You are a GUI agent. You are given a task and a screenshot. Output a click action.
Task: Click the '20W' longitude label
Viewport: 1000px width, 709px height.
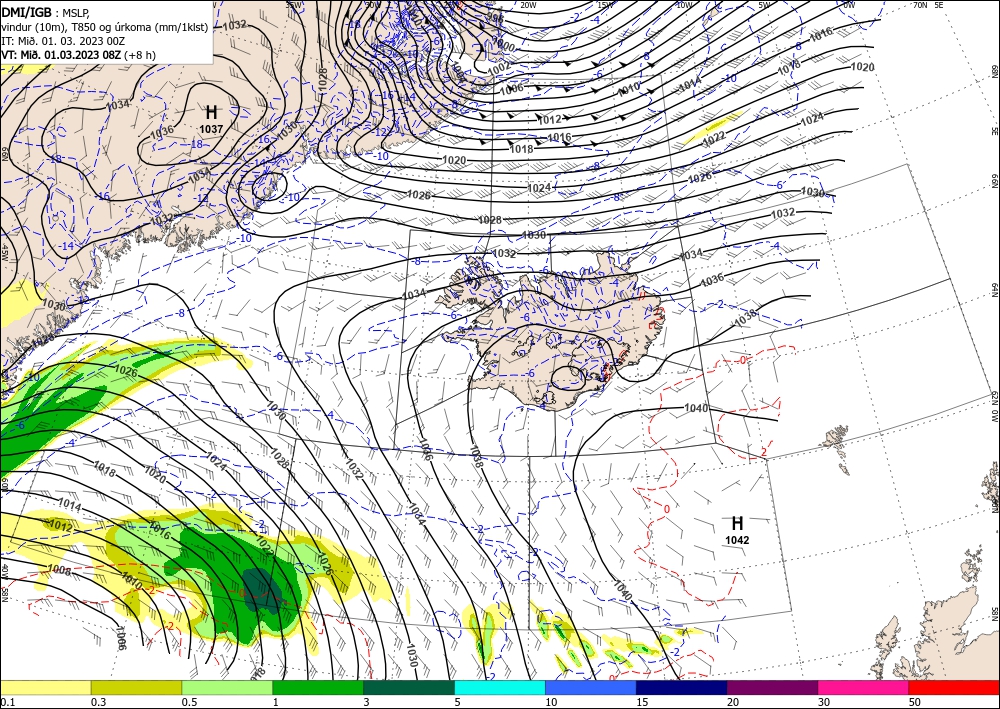527,5
